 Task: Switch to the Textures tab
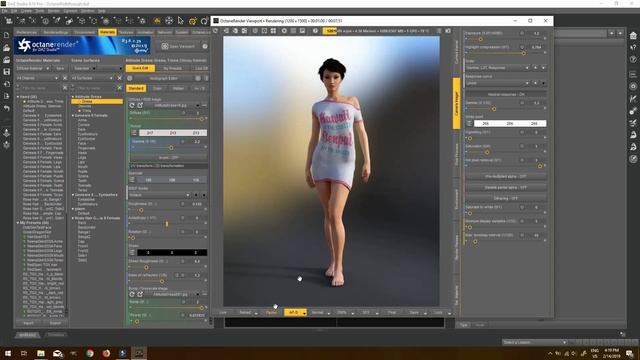126,32
